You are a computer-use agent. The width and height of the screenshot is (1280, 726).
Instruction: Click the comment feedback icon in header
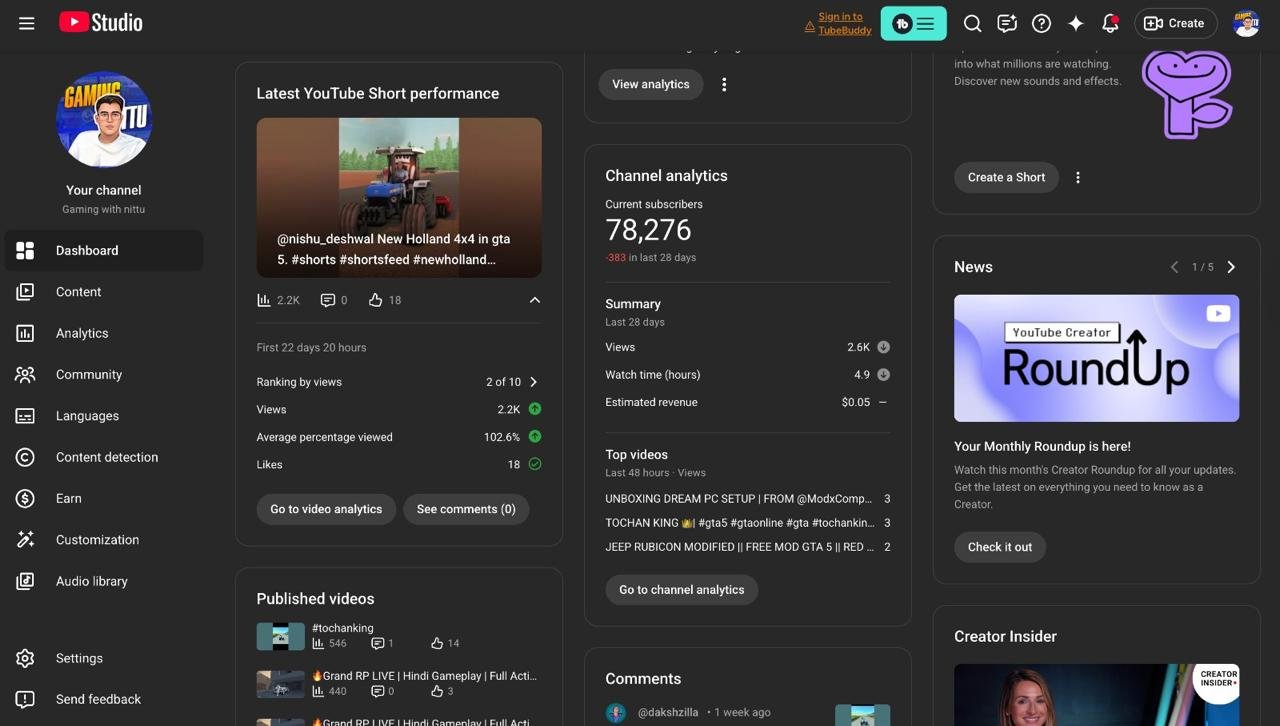click(1007, 23)
